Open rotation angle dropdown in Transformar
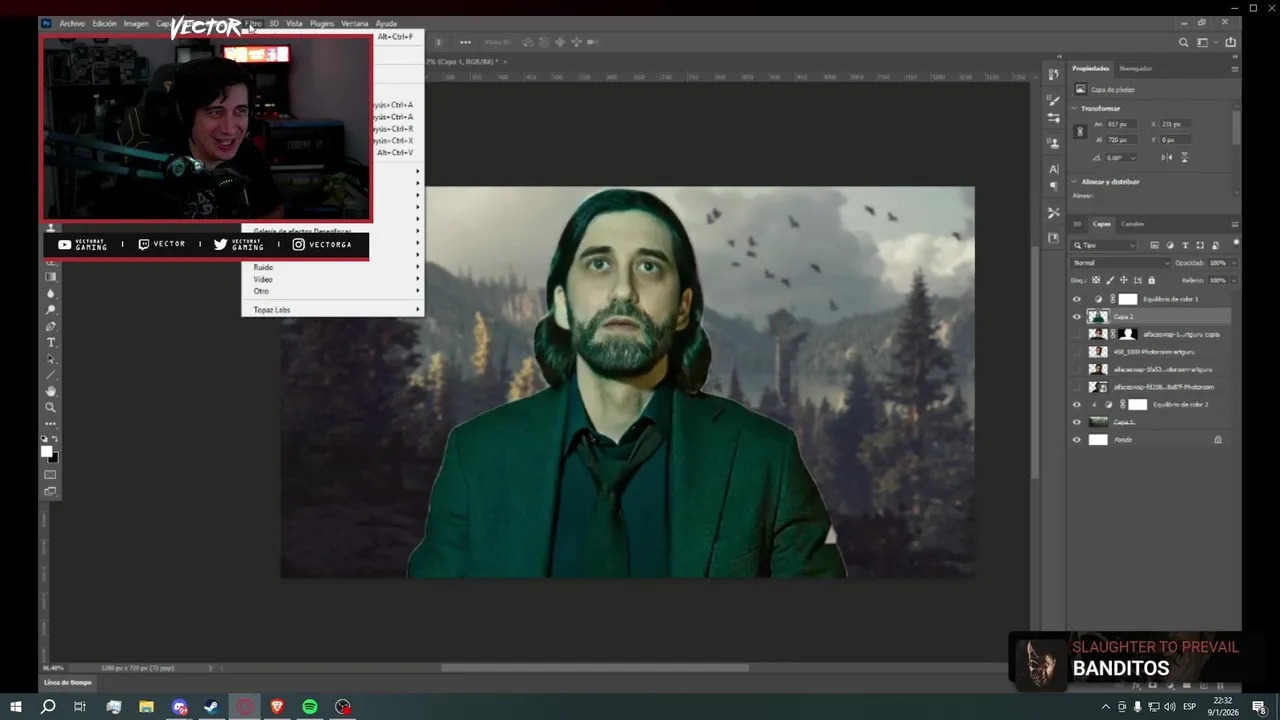1280x720 pixels. 1133,158
